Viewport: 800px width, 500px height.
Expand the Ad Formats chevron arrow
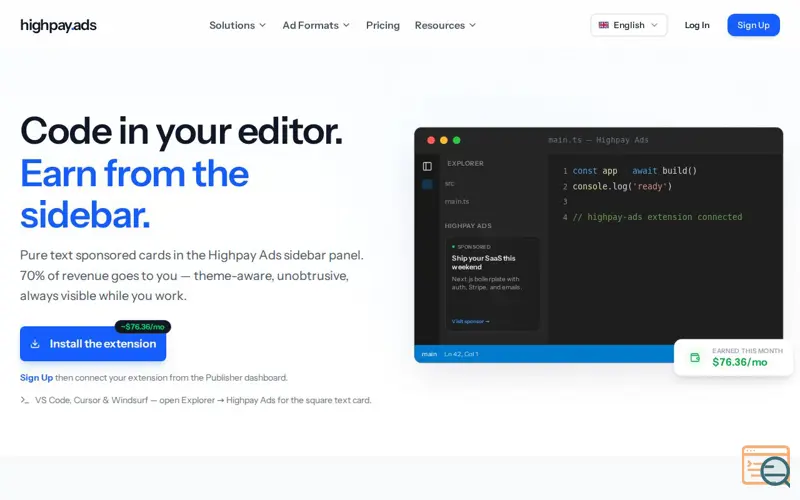pyautogui.click(x=346, y=25)
